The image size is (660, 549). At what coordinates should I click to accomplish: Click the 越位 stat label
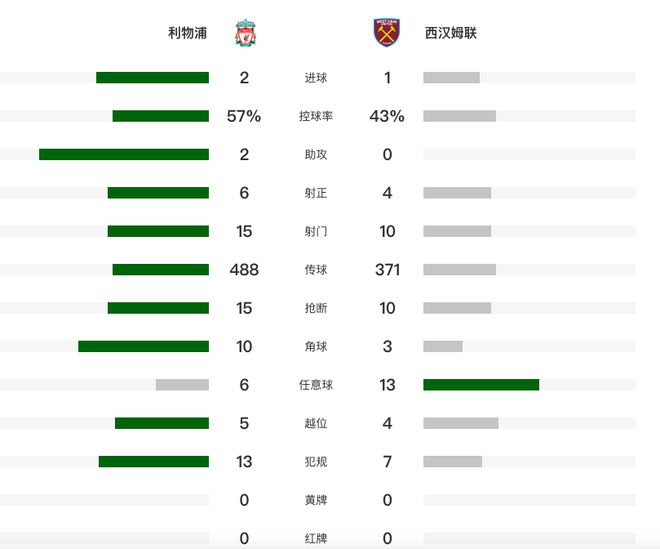pyautogui.click(x=316, y=423)
